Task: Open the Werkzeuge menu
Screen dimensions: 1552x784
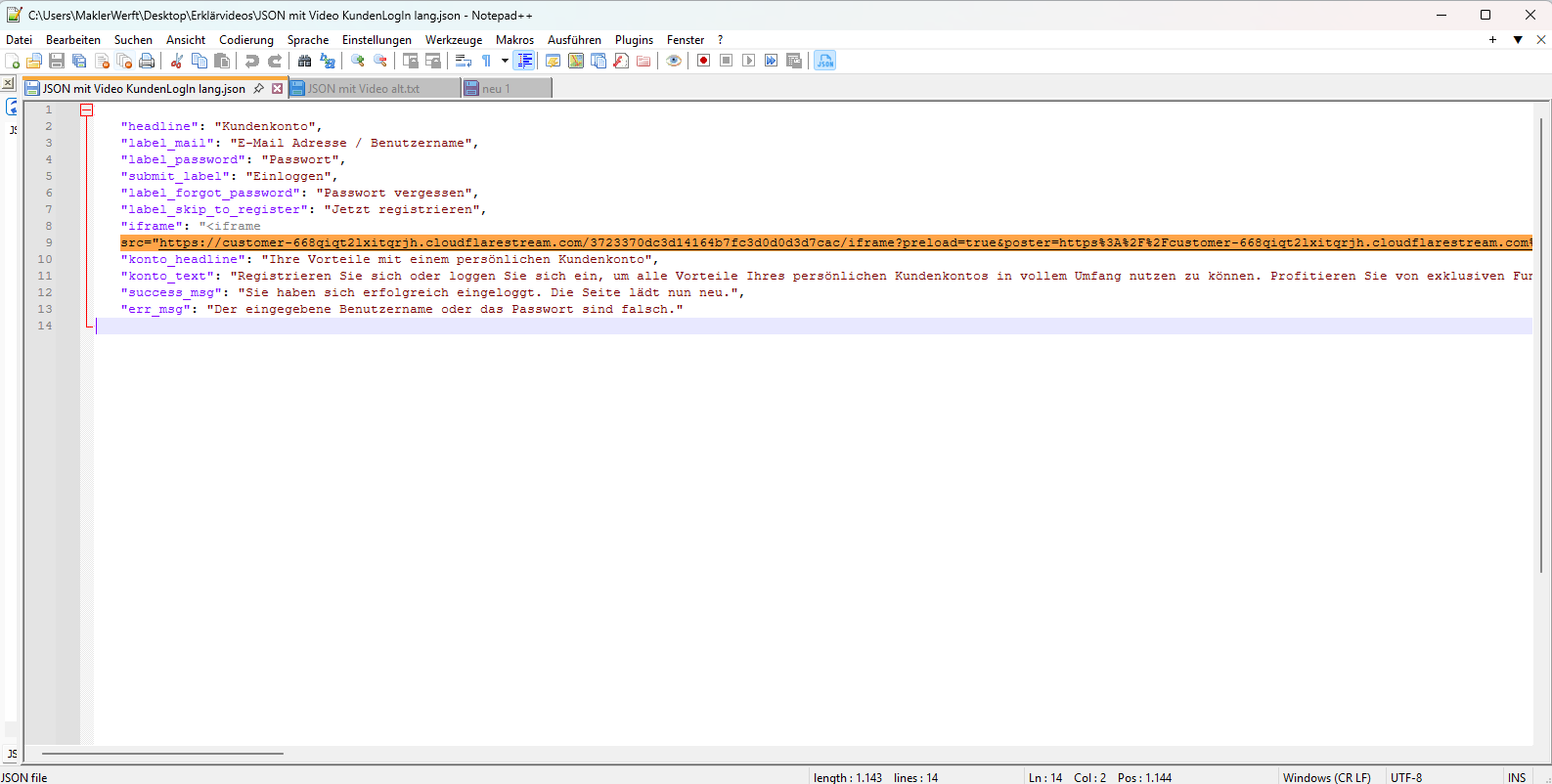Action: [454, 40]
